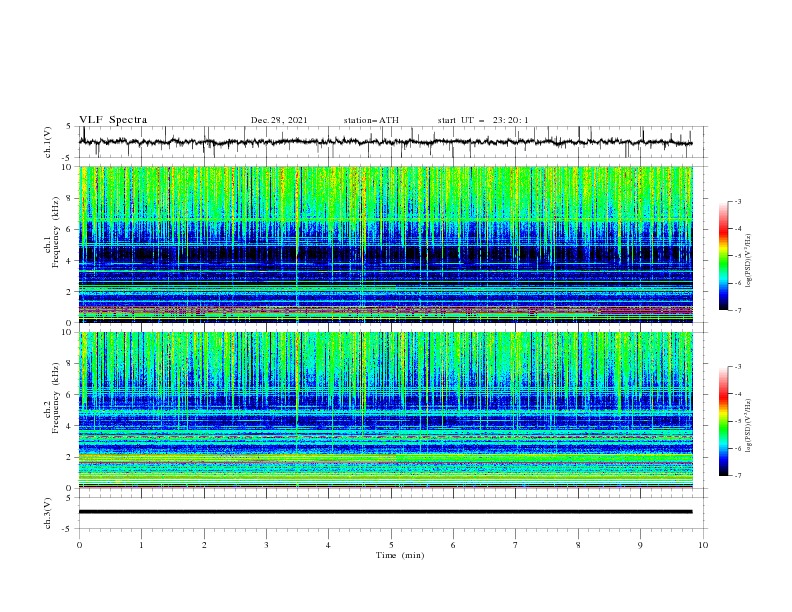
Task: Click the "-5" voltage tick of ch.3(V) axis
Action: [68, 529]
